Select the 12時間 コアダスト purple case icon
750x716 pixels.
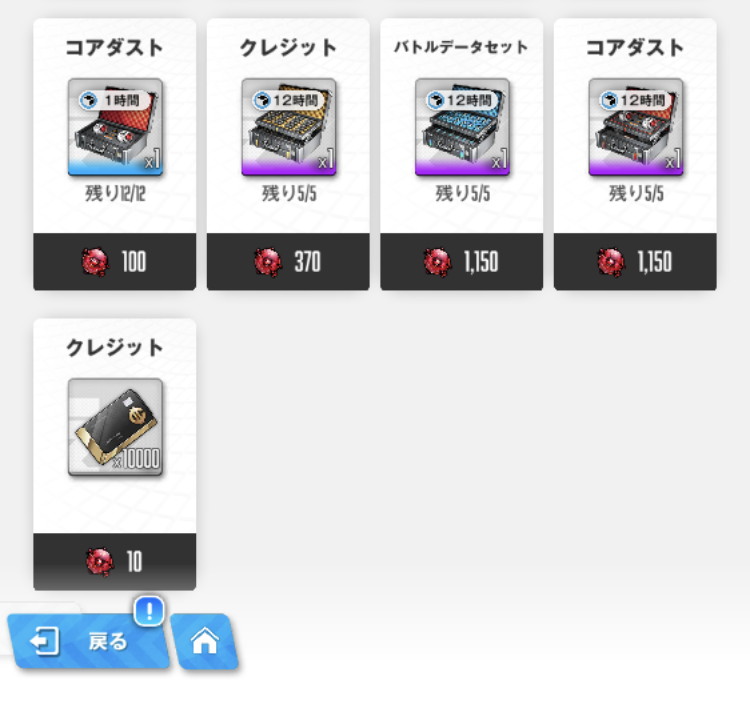[636, 127]
